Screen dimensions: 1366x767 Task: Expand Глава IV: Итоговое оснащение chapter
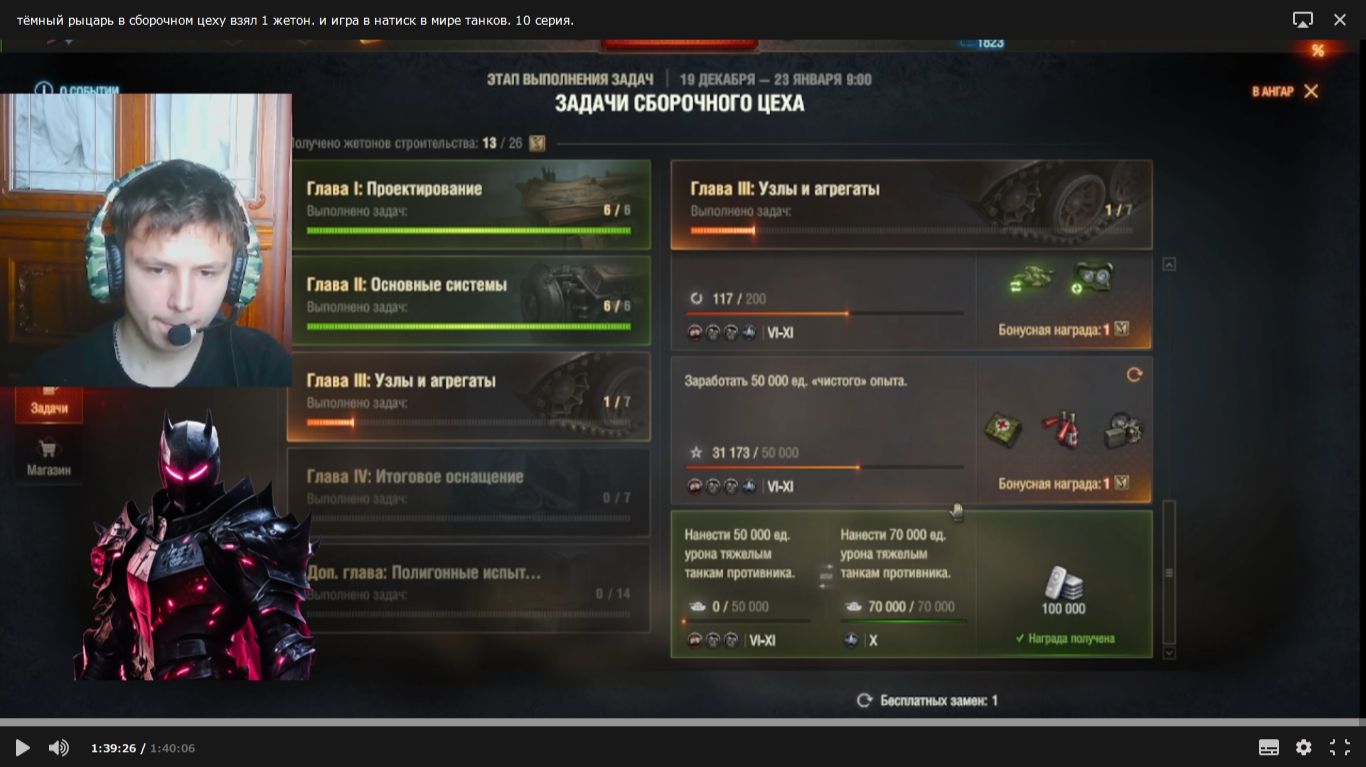pyautogui.click(x=469, y=492)
